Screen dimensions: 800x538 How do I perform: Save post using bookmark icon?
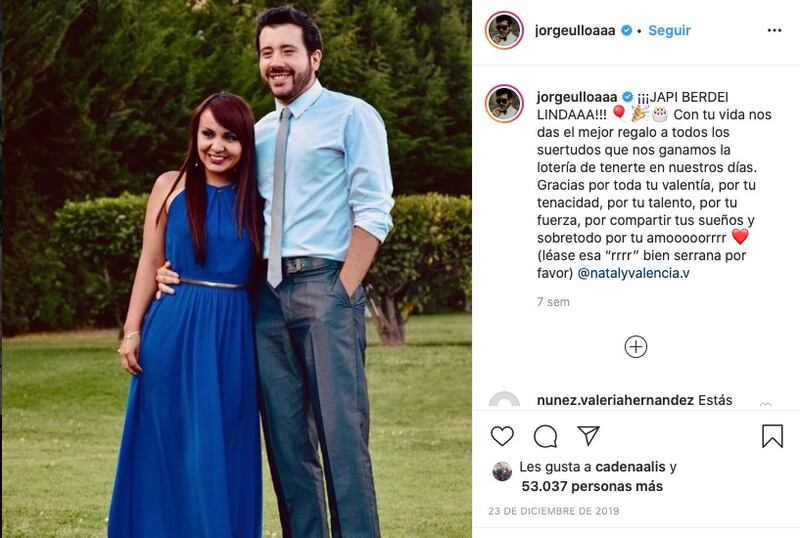(772, 436)
